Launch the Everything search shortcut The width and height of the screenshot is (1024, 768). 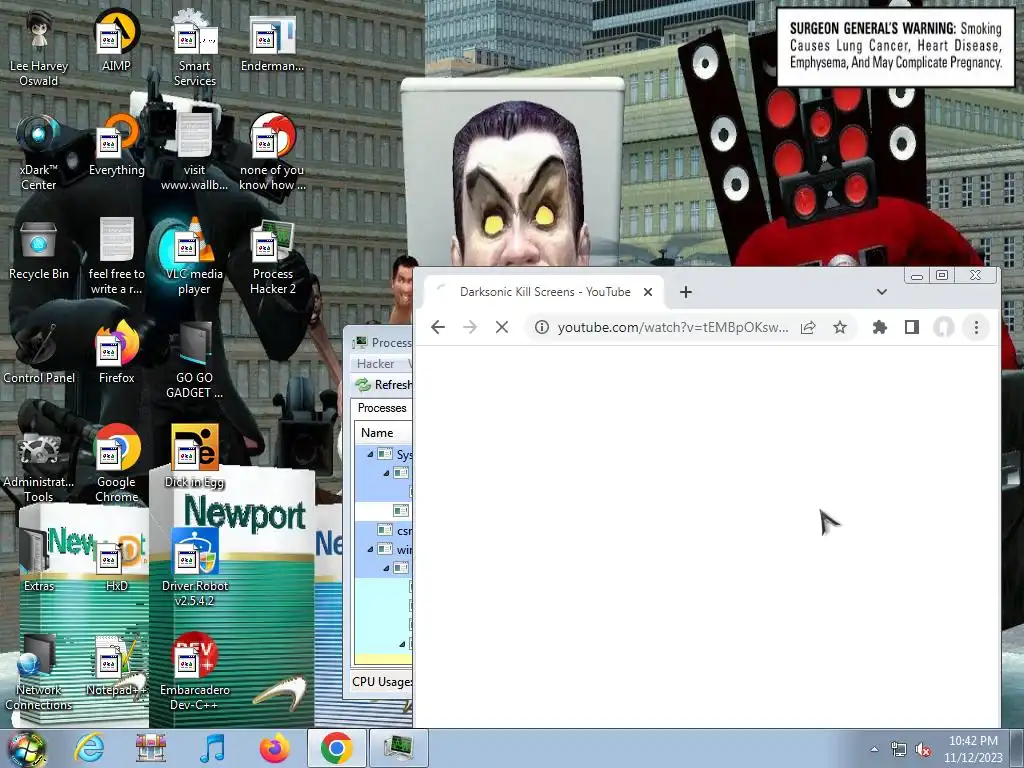tap(116, 146)
